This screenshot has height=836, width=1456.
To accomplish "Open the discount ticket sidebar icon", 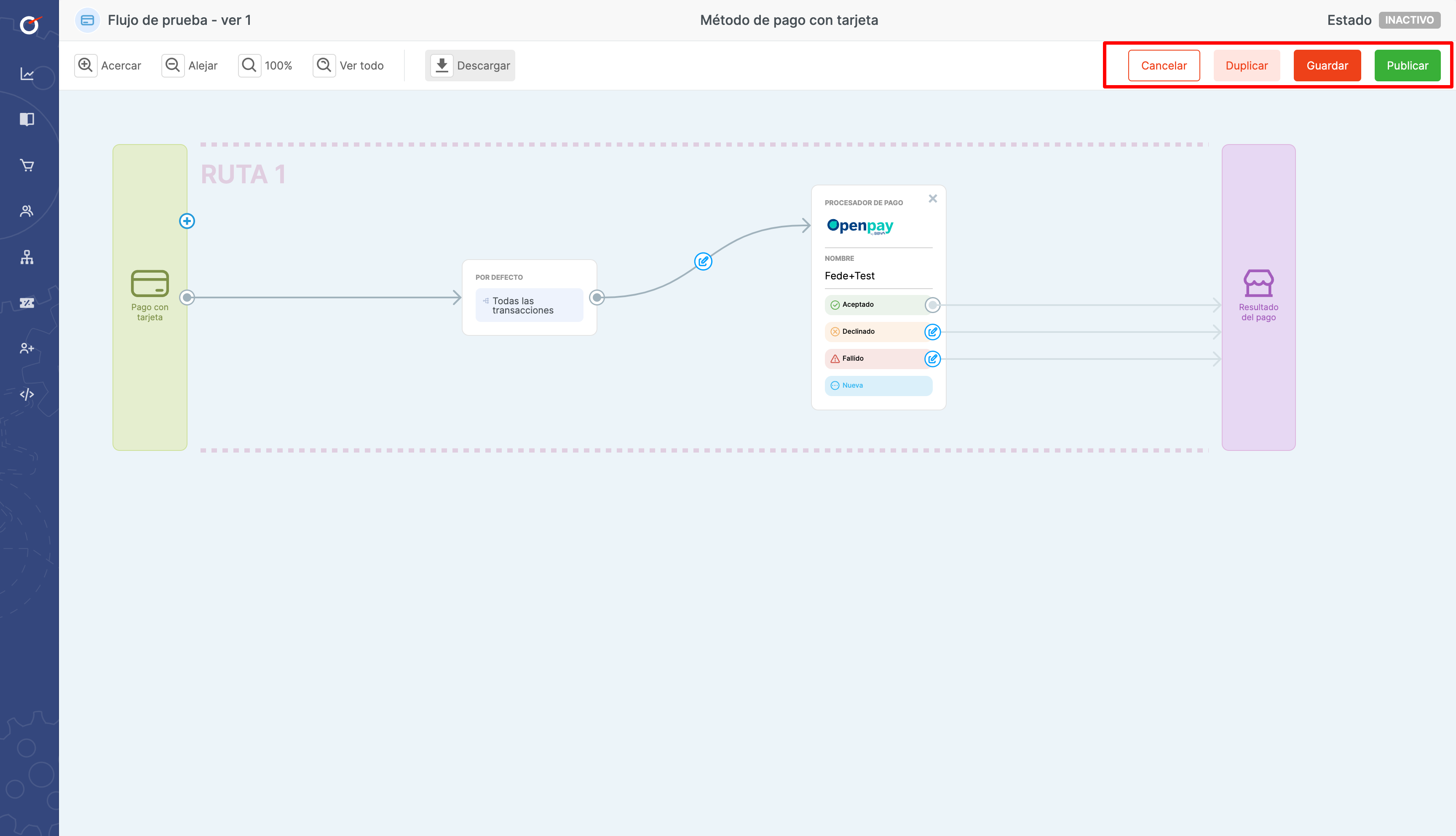I will [27, 303].
